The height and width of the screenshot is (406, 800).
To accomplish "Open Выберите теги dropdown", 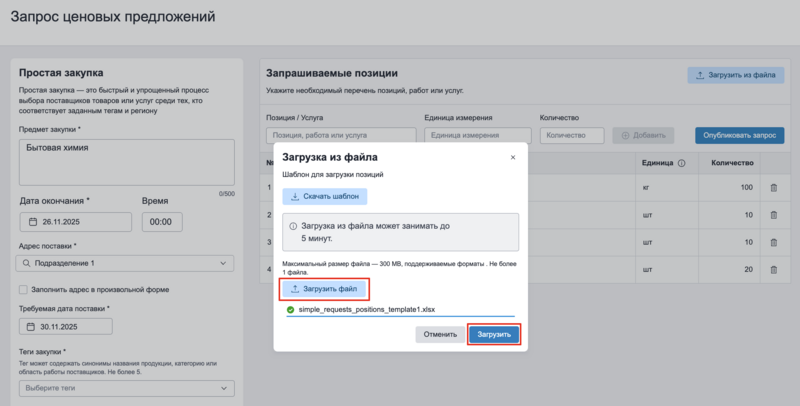I will 127,388.
